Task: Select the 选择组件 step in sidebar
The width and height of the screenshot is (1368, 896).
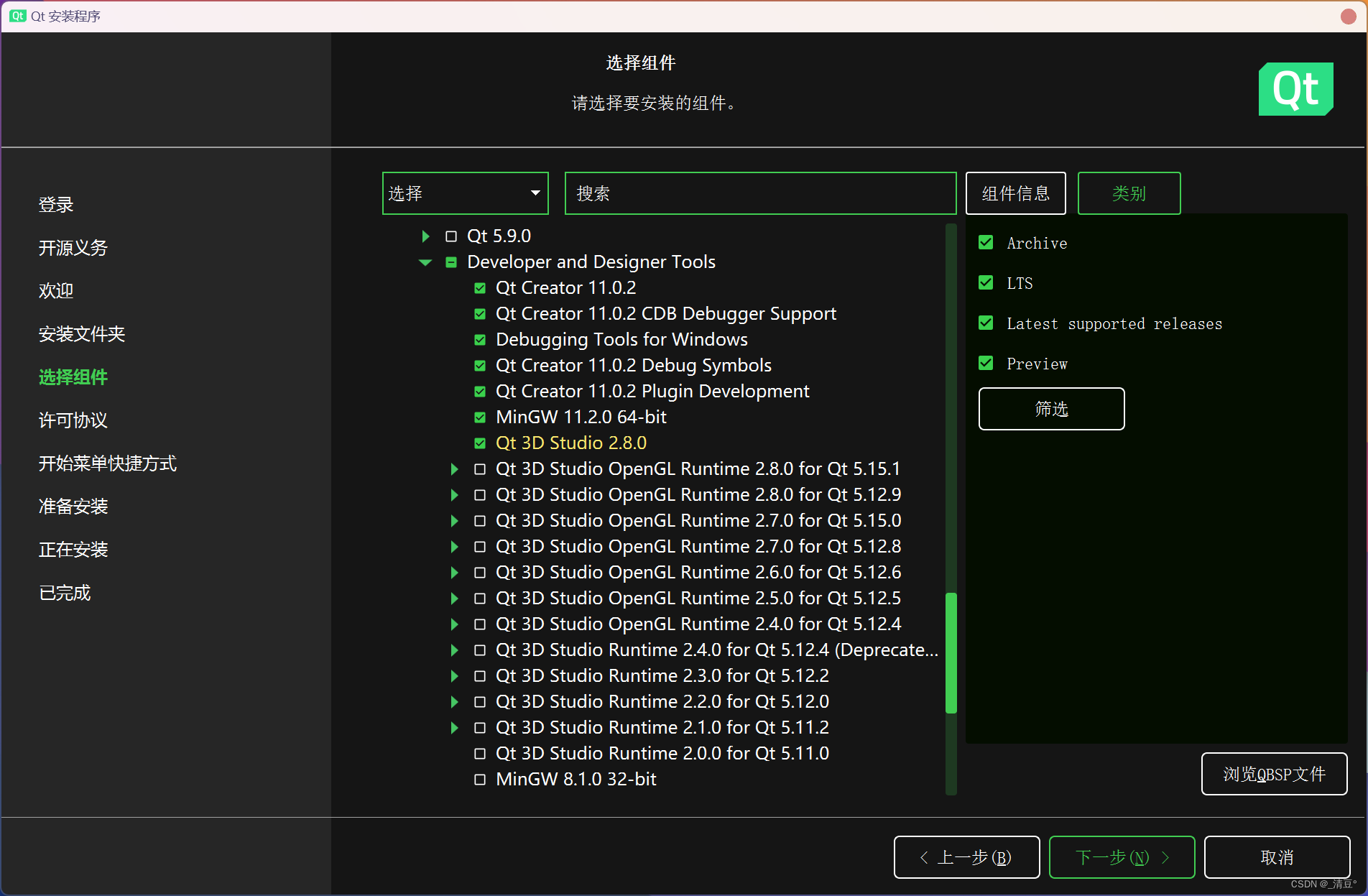Action: tap(73, 377)
